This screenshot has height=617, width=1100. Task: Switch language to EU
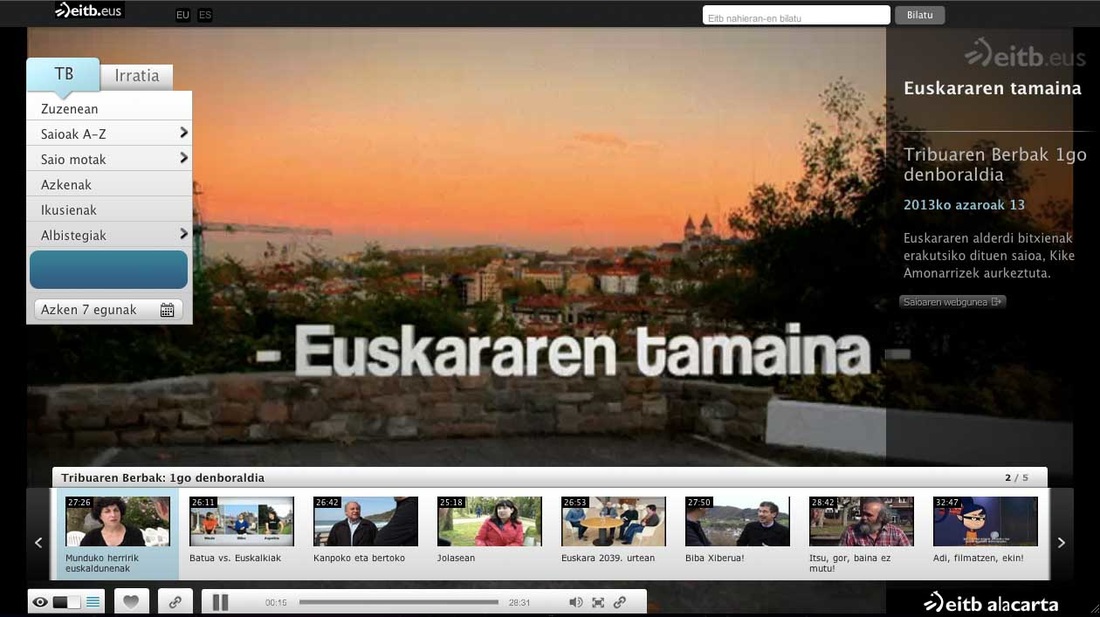tap(182, 15)
